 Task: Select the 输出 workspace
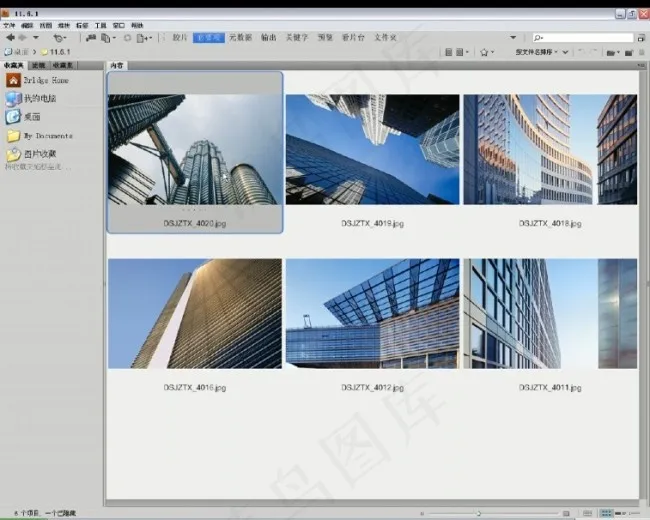(268, 37)
